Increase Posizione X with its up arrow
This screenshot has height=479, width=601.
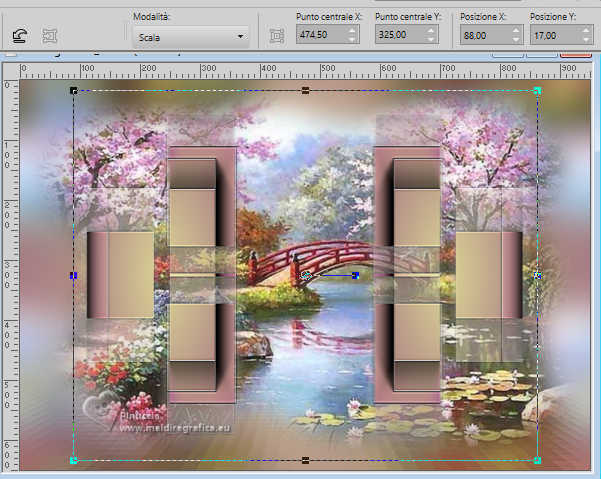pyautogui.click(x=516, y=31)
